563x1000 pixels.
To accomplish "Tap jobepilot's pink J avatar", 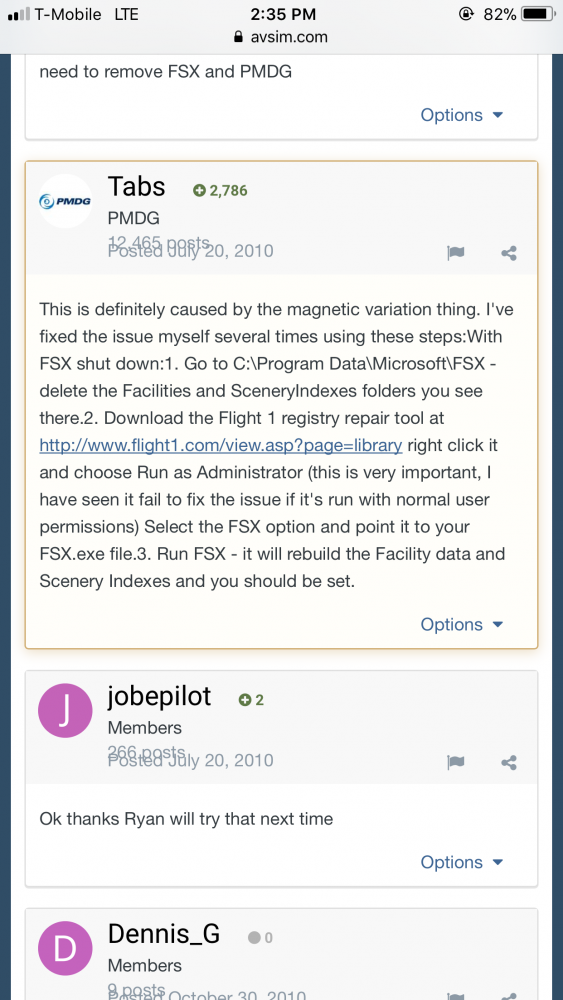I will (x=66, y=710).
